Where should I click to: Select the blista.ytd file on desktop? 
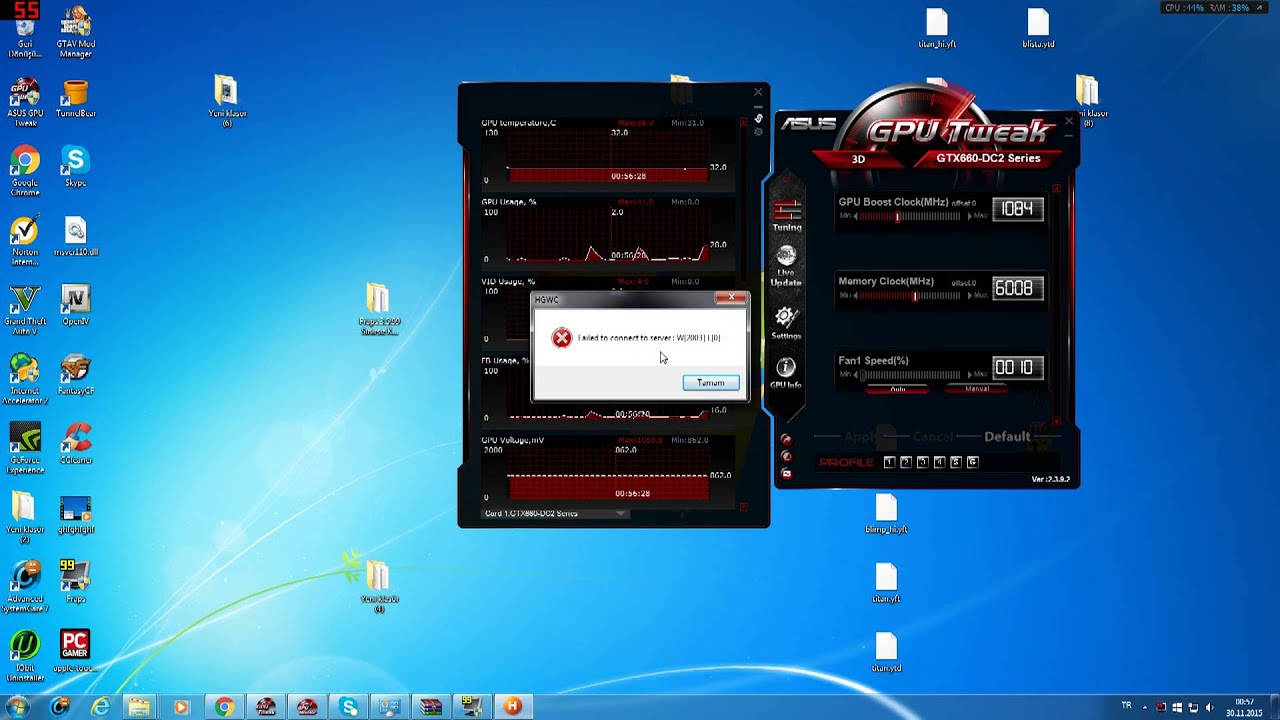pyautogui.click(x=1038, y=28)
